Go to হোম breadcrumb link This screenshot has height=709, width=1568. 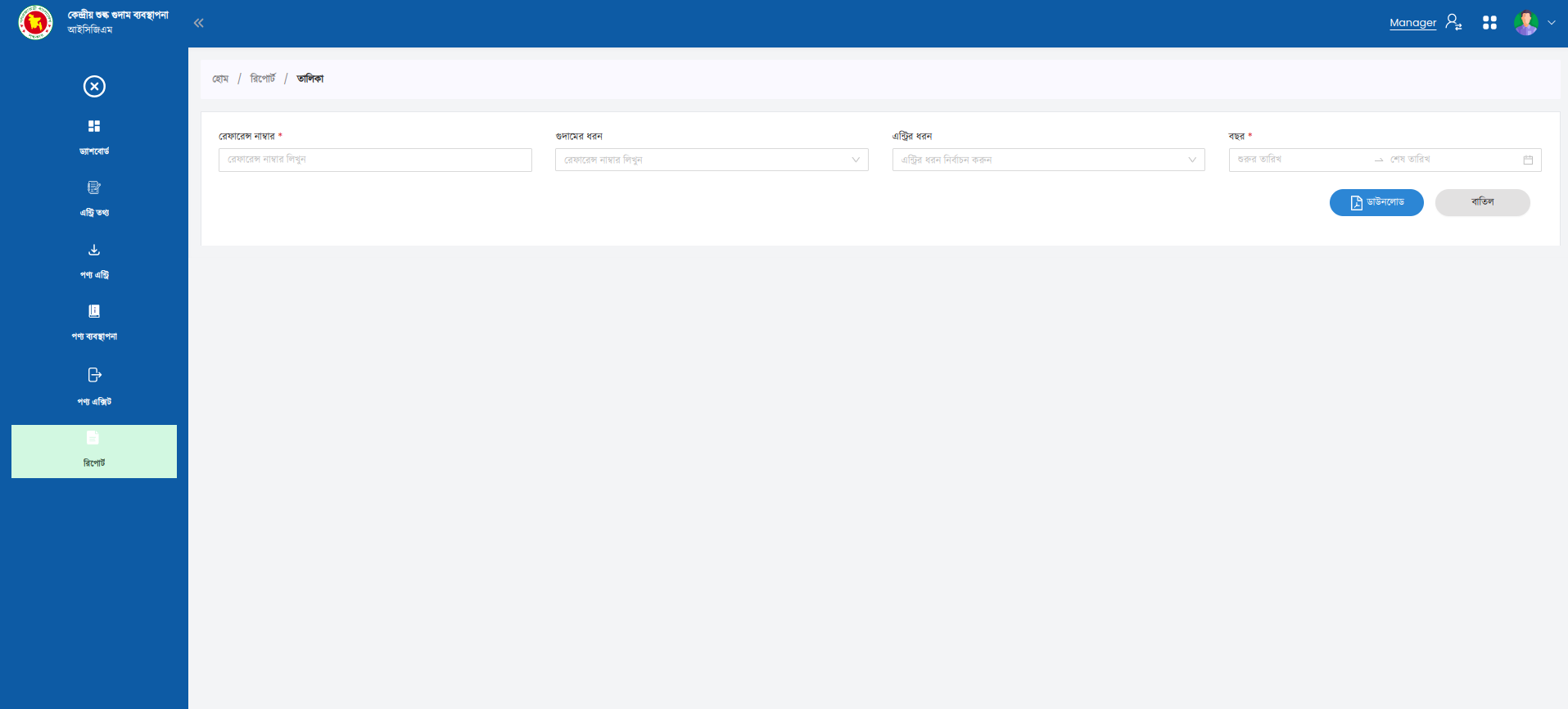220,79
